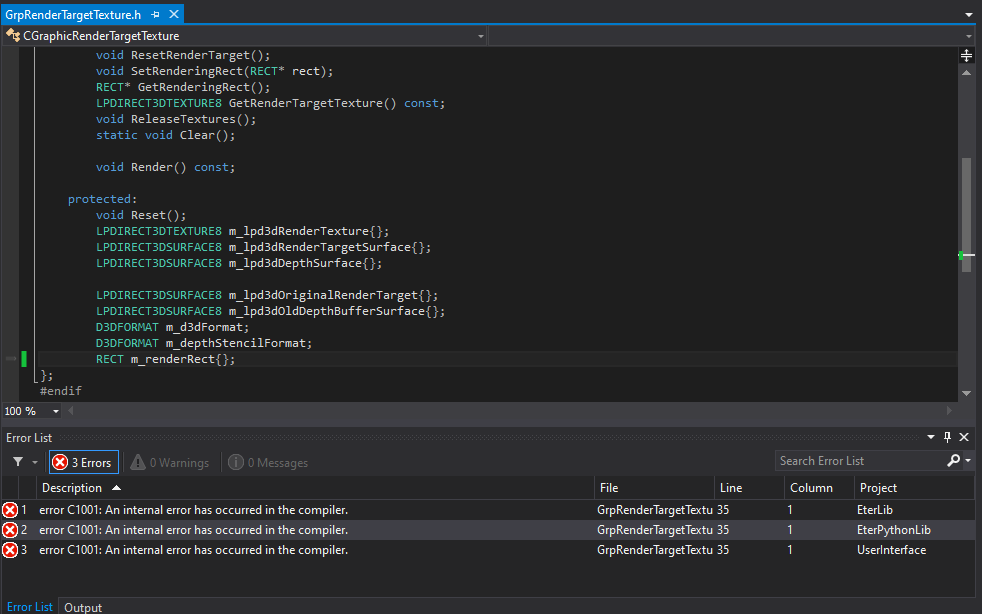Image resolution: width=982 pixels, height=614 pixels.
Task: Switch to the Output bottom tab
Action: click(x=83, y=607)
